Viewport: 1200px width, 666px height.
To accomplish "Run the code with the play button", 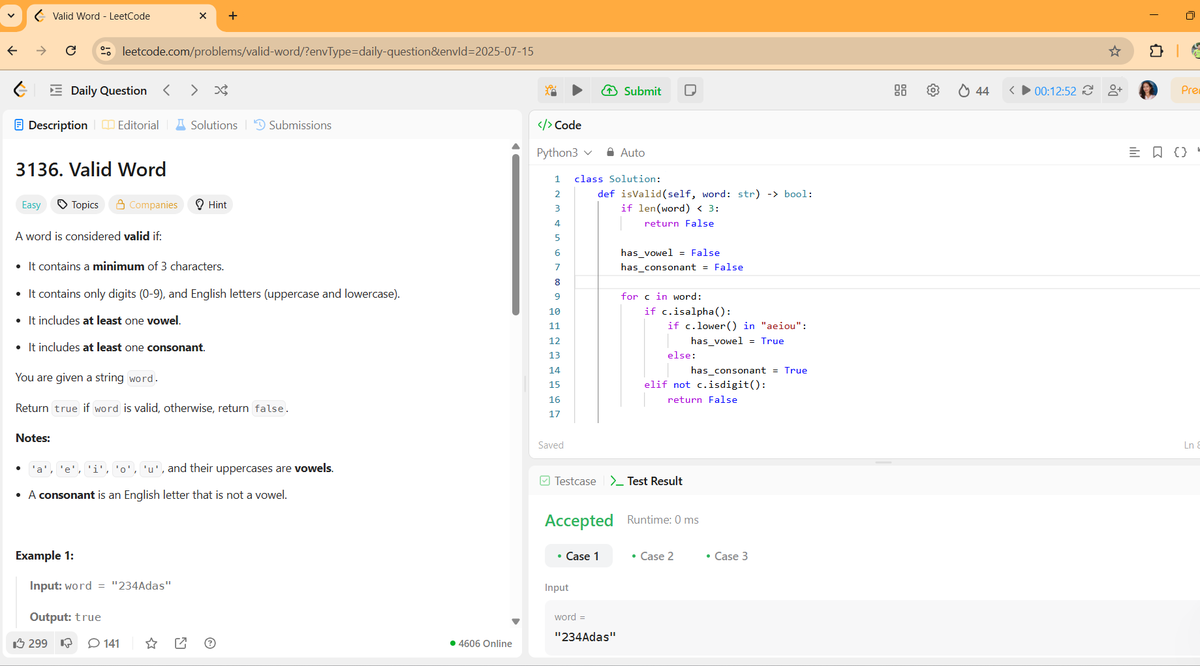I will click(577, 90).
